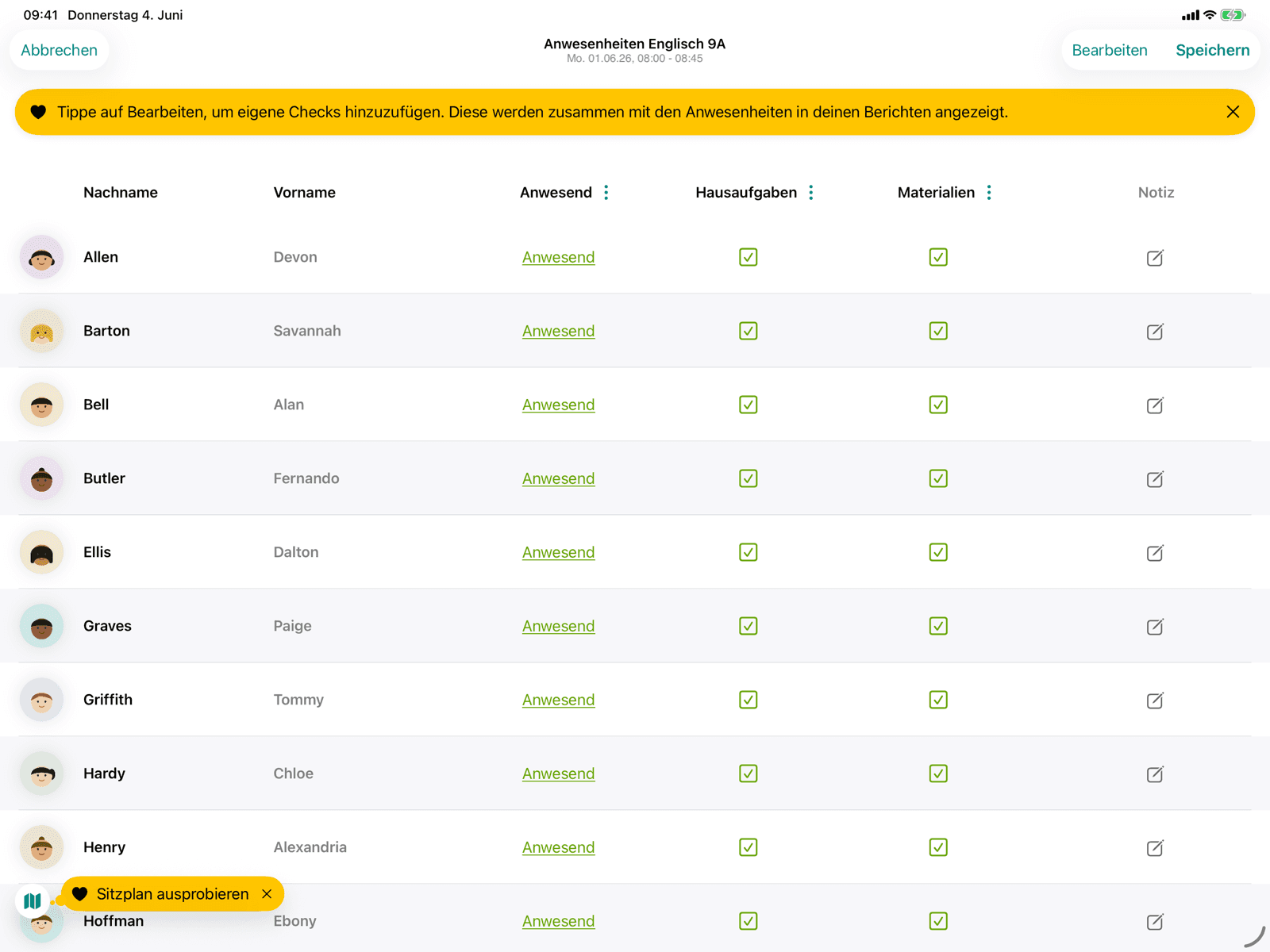Tap Abbrechen to cancel

point(59,50)
